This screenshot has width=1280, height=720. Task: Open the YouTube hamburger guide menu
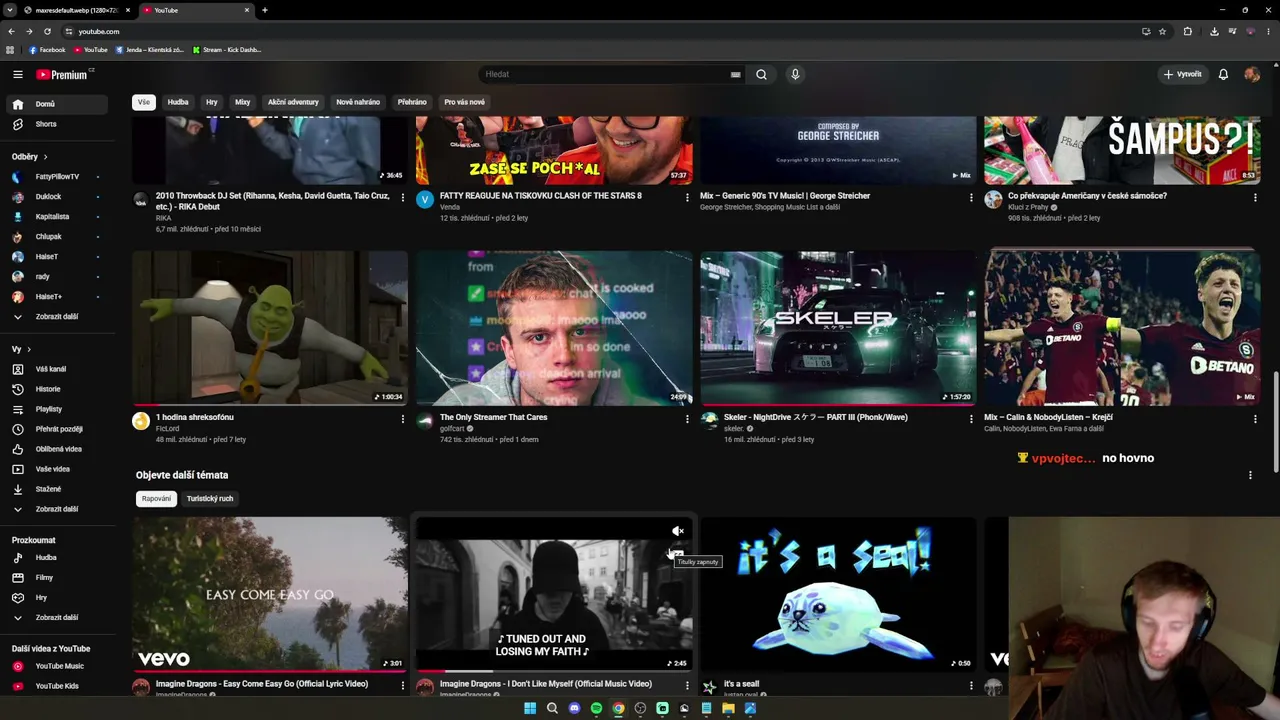(x=18, y=74)
